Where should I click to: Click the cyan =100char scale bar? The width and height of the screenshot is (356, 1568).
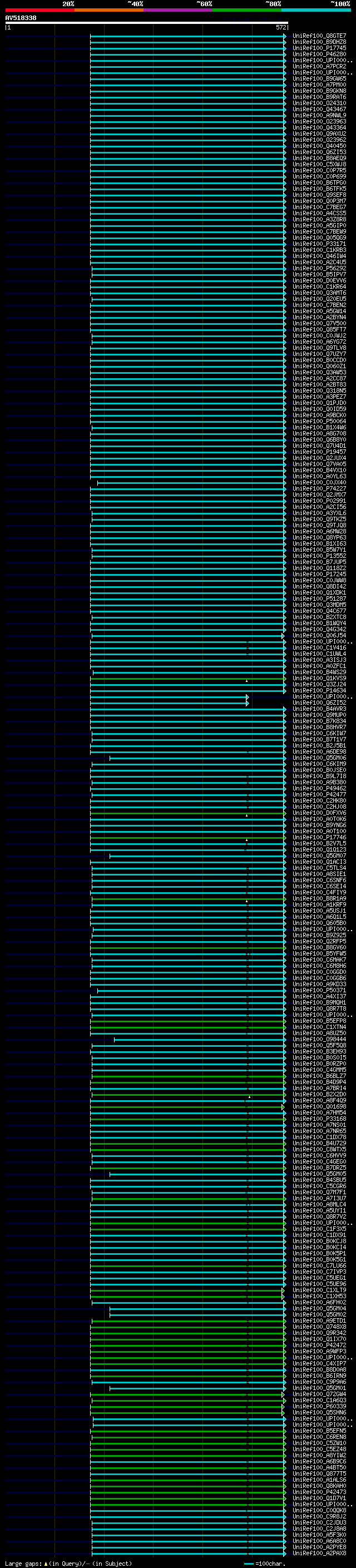(x=248, y=1563)
